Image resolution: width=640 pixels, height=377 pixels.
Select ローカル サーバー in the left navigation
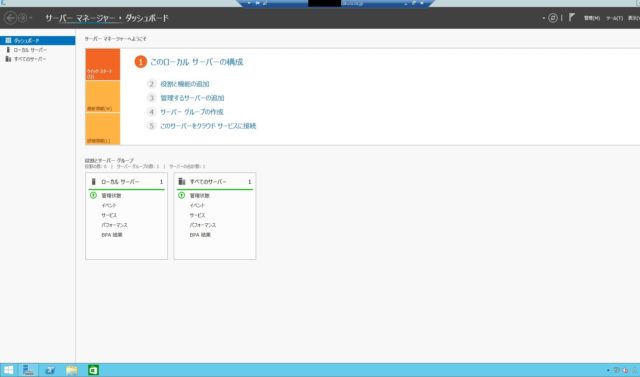[x=38, y=50]
